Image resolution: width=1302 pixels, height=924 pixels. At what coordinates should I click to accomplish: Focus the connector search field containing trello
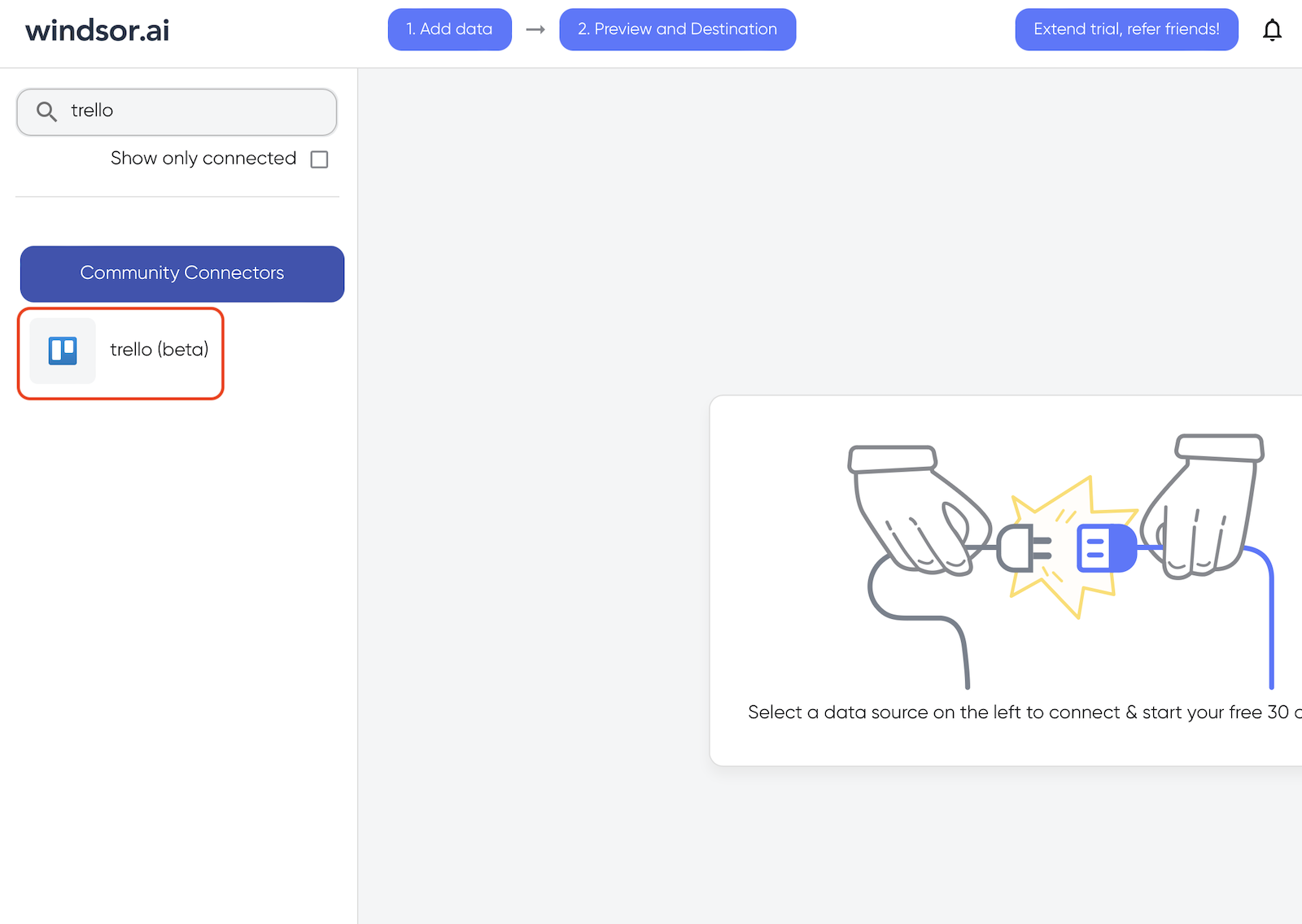coord(177,111)
